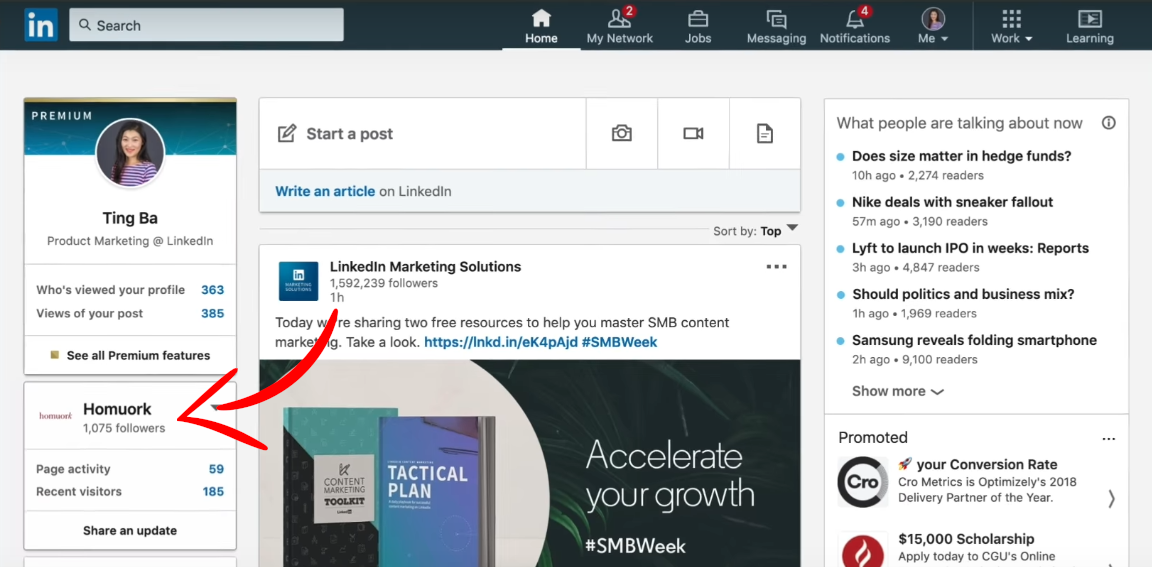Viewport: 1152px width, 567px height.
Task: Open 'Should politics and business mix?' story
Action: (963, 295)
